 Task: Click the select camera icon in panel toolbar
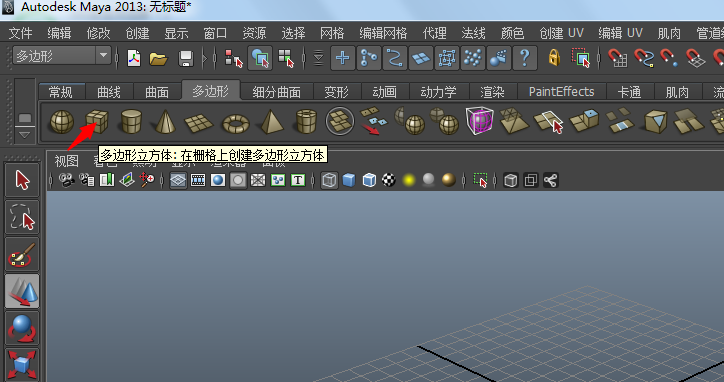pos(66,180)
